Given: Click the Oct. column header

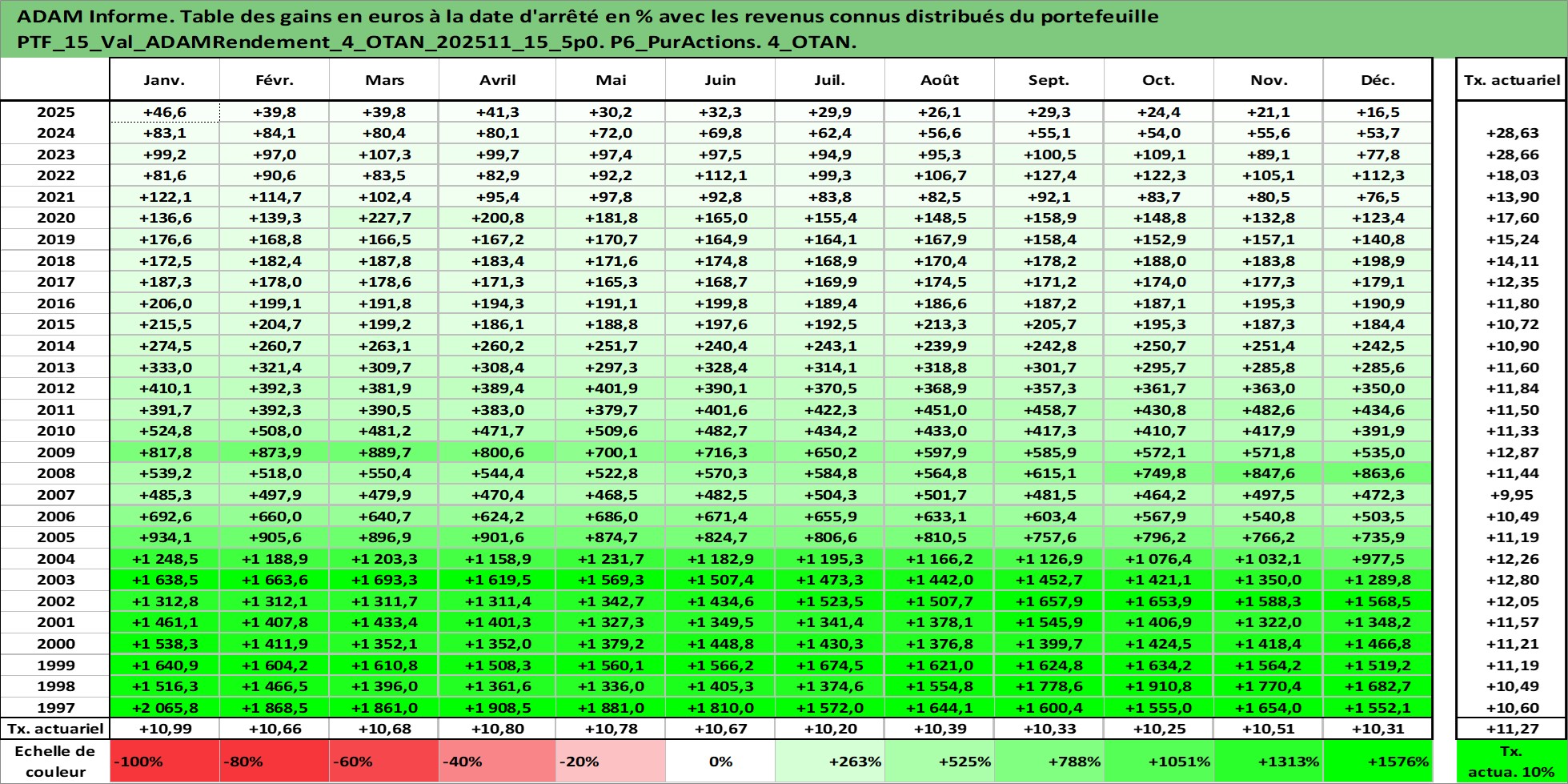Looking at the screenshot, I should tap(1159, 80).
